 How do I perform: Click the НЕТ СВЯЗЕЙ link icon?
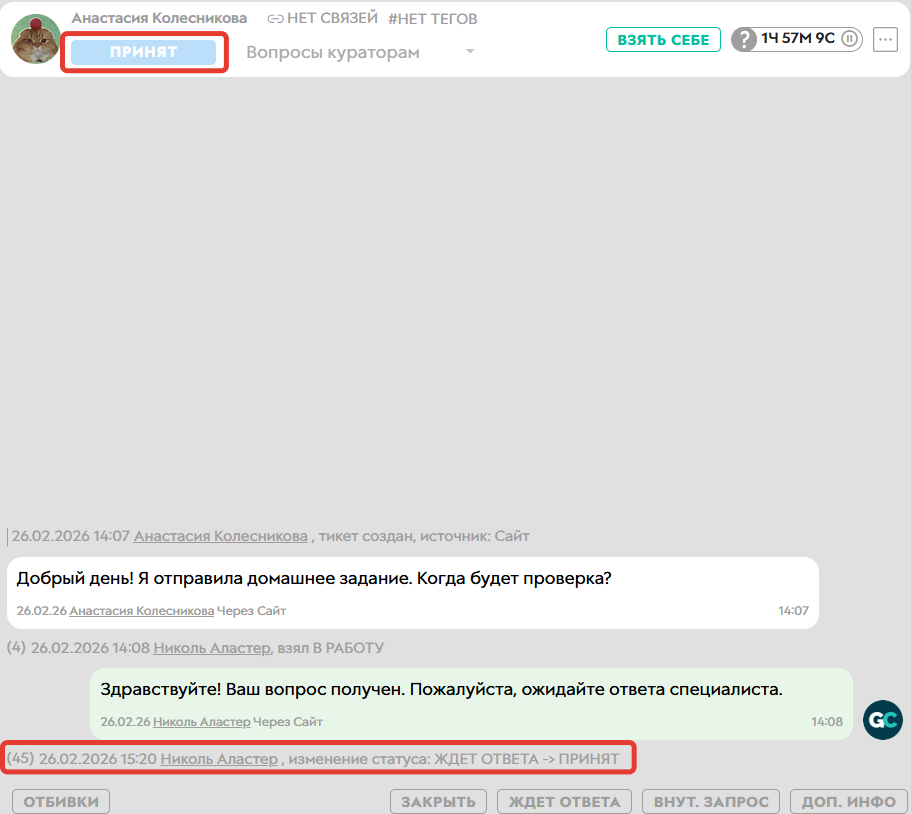click(275, 19)
